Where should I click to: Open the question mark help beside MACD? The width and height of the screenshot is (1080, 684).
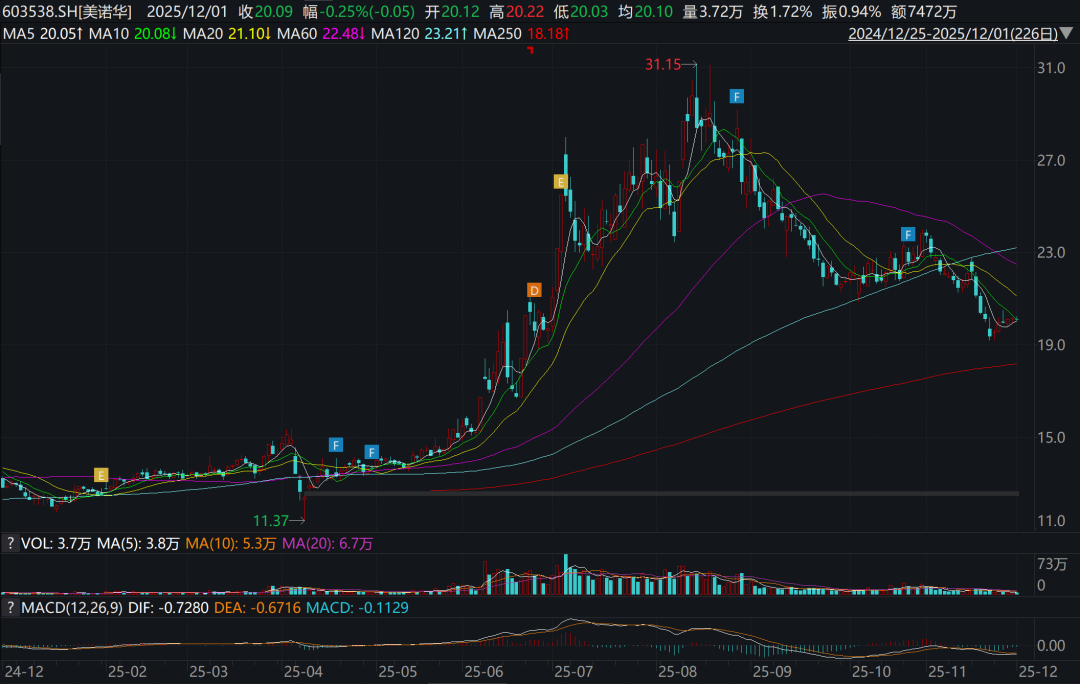point(10,608)
